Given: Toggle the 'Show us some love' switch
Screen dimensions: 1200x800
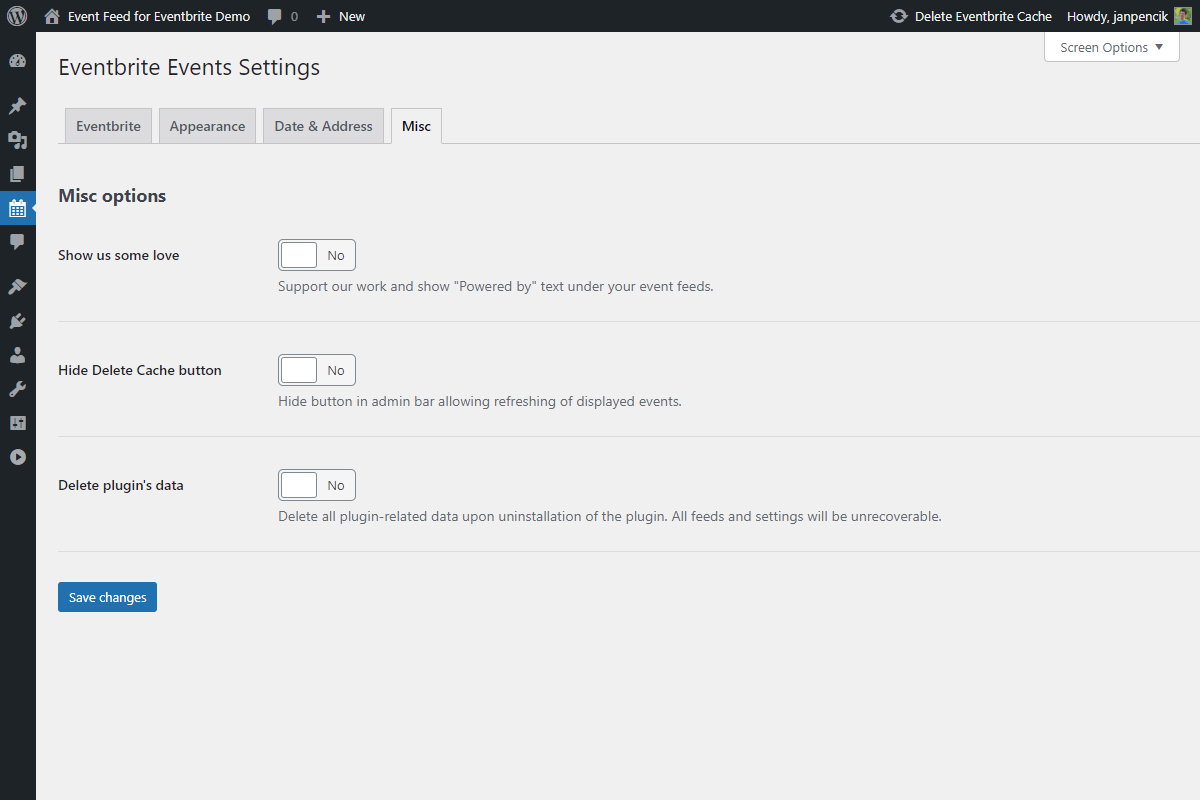Looking at the screenshot, I should [x=316, y=255].
